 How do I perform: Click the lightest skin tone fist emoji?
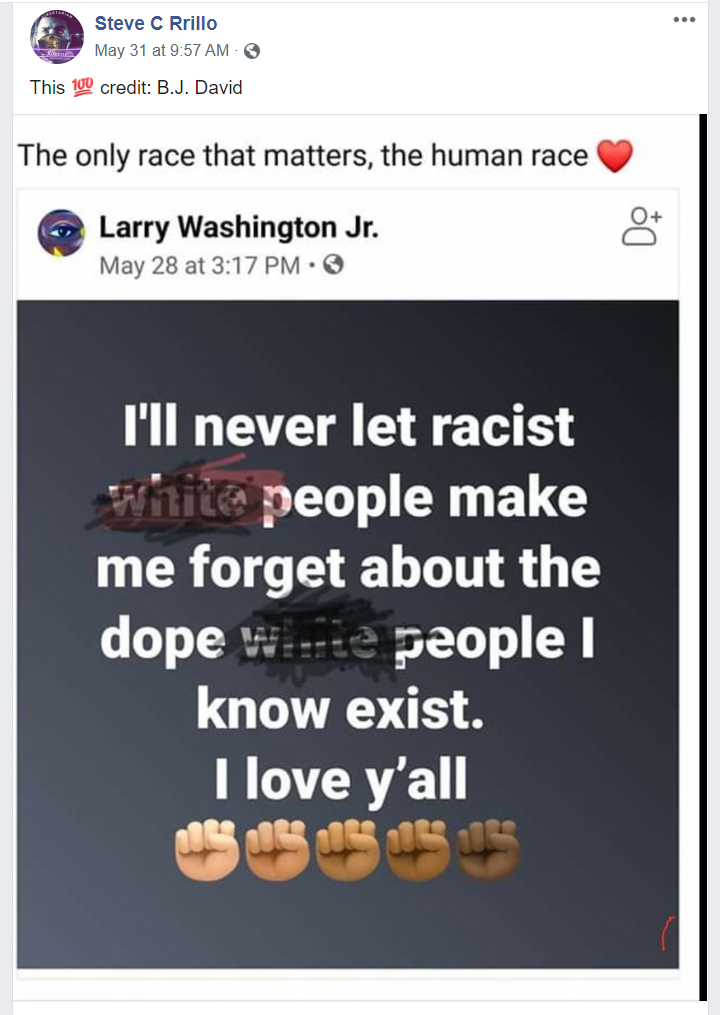pos(207,850)
